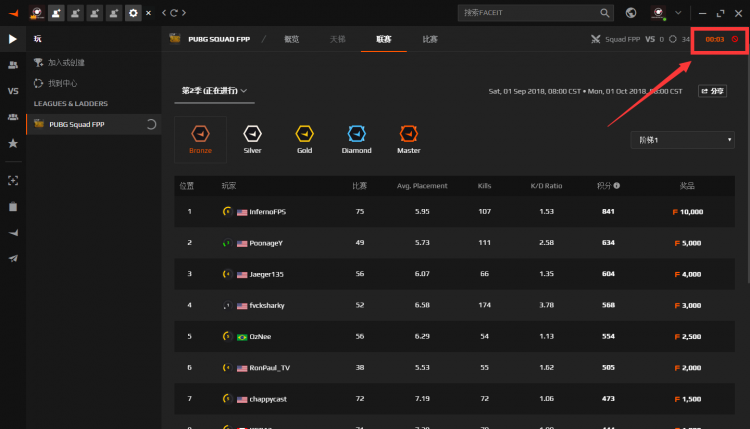
Task: Close the party bar with X
Action: pos(148,13)
